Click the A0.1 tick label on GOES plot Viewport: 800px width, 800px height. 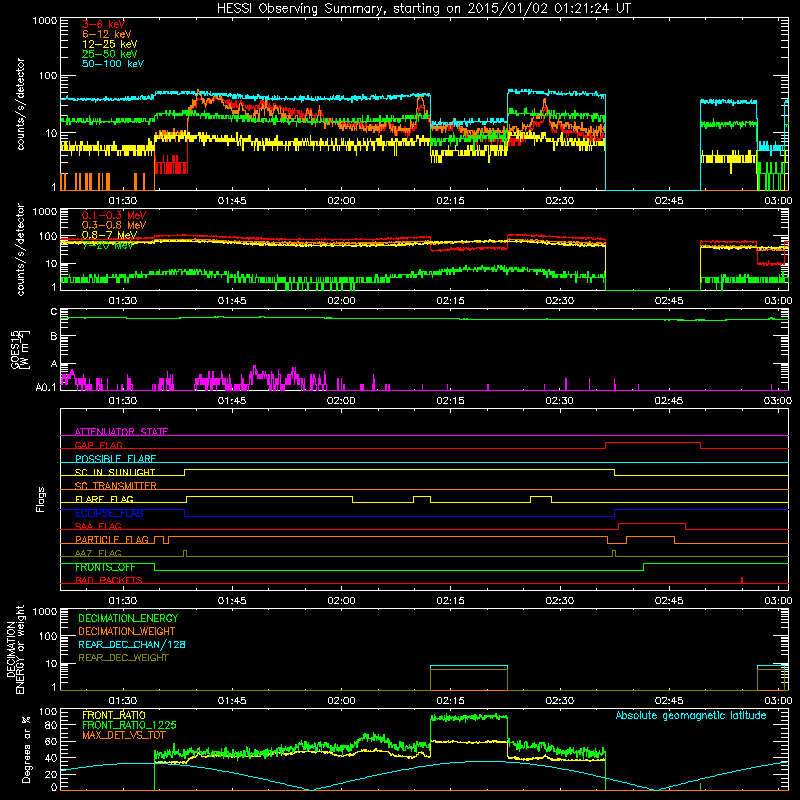46,387
